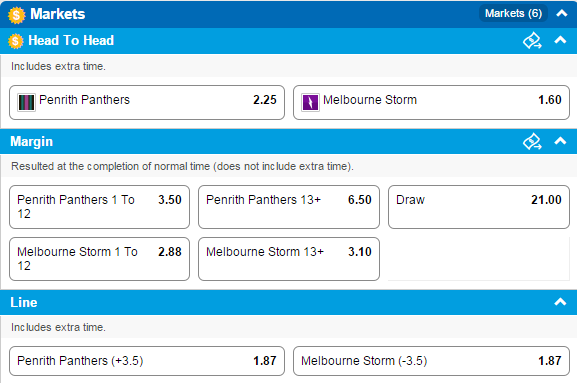Click the Penrith Panthers jersey icon
The image size is (577, 383).
(x=26, y=102)
